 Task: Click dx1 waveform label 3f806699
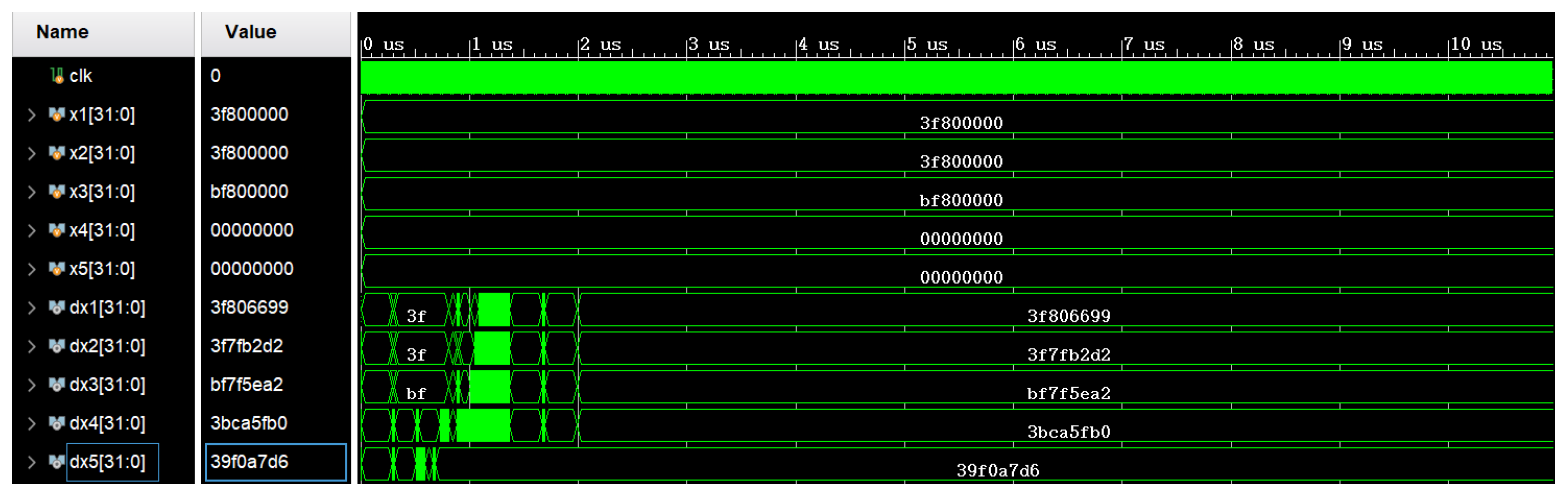[1069, 316]
